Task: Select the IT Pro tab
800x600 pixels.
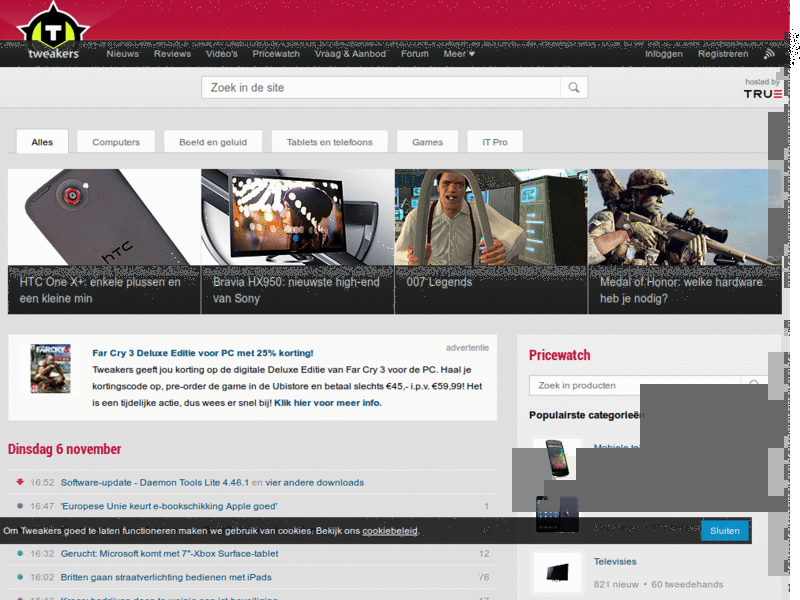Action: pos(494,142)
